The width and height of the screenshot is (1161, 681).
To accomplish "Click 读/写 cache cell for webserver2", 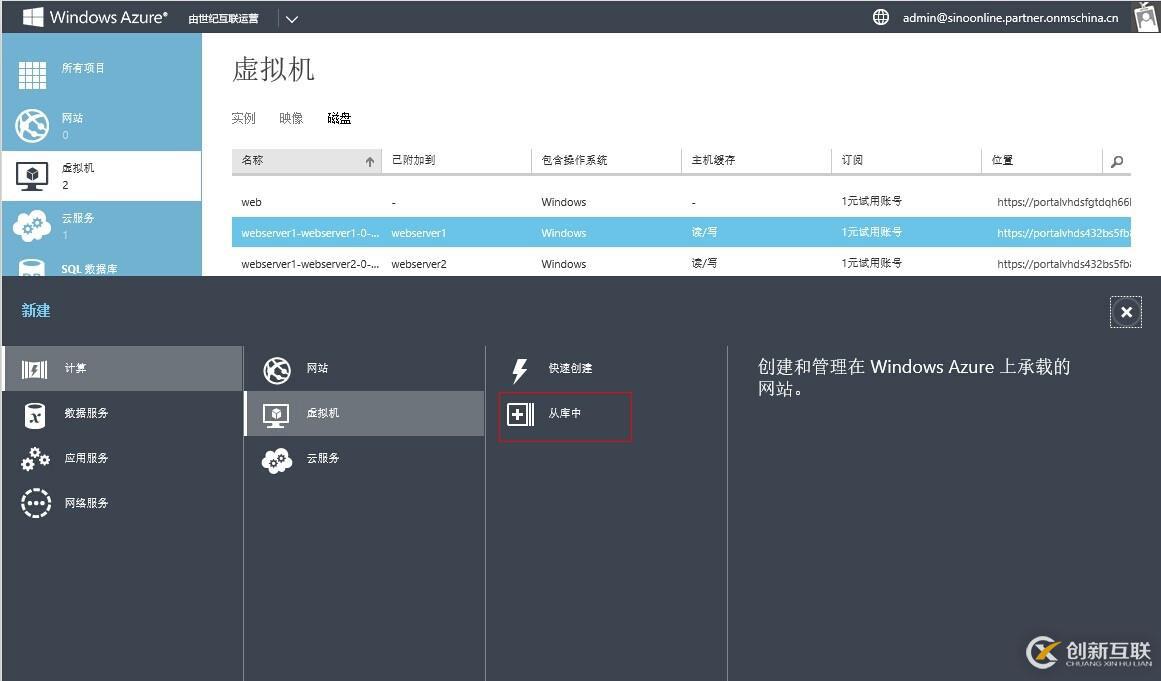I will (x=704, y=264).
